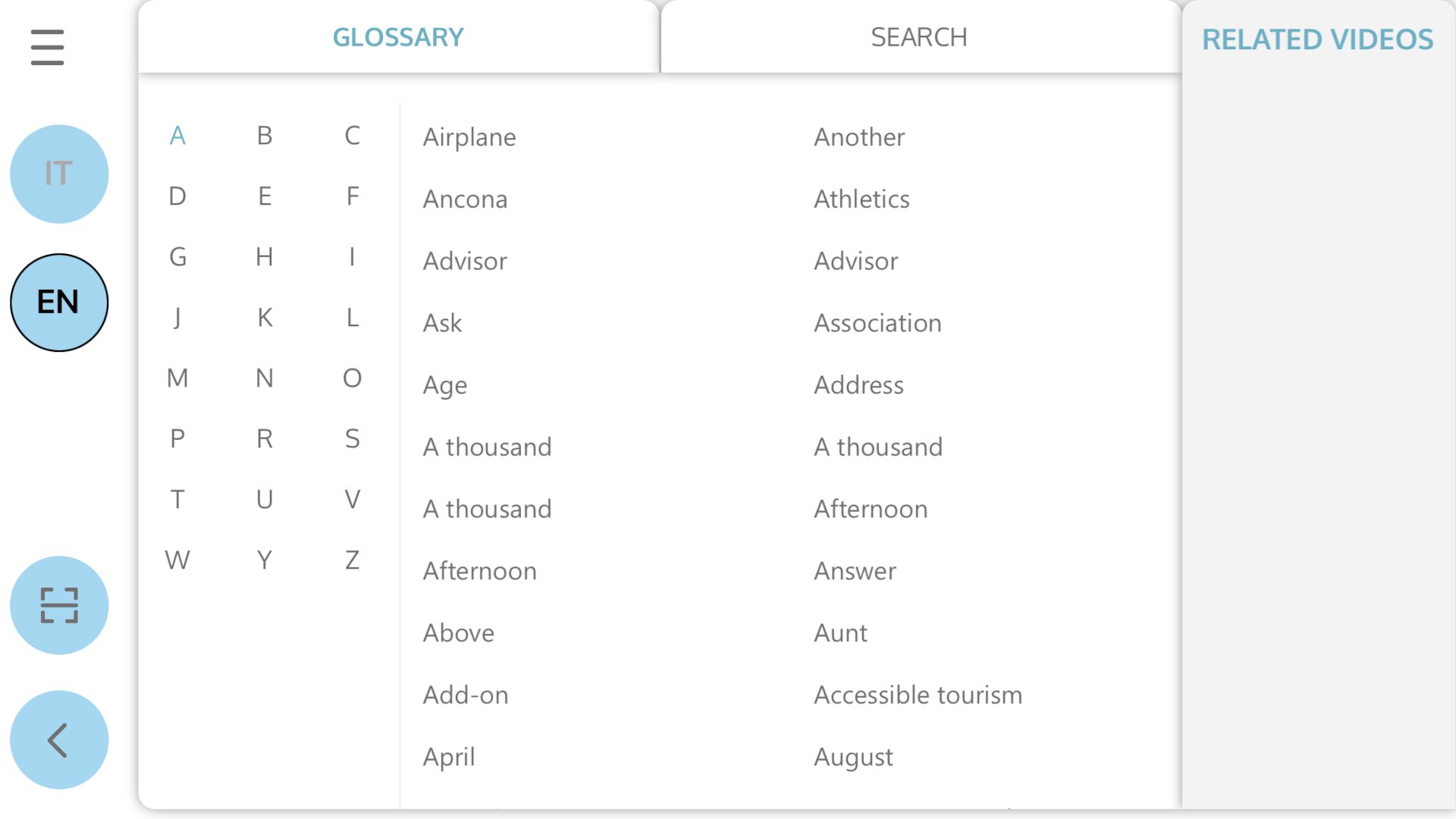Jump to letter S entries
The height and width of the screenshot is (819, 1456).
(x=352, y=438)
